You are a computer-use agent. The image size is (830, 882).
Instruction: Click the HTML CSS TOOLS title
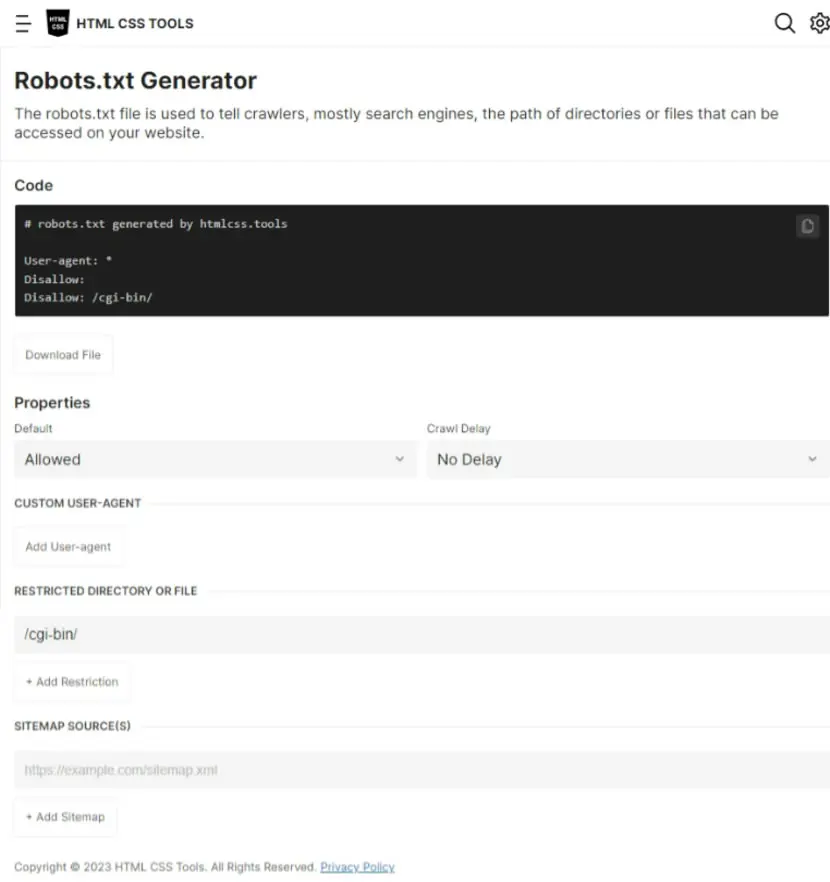(135, 24)
